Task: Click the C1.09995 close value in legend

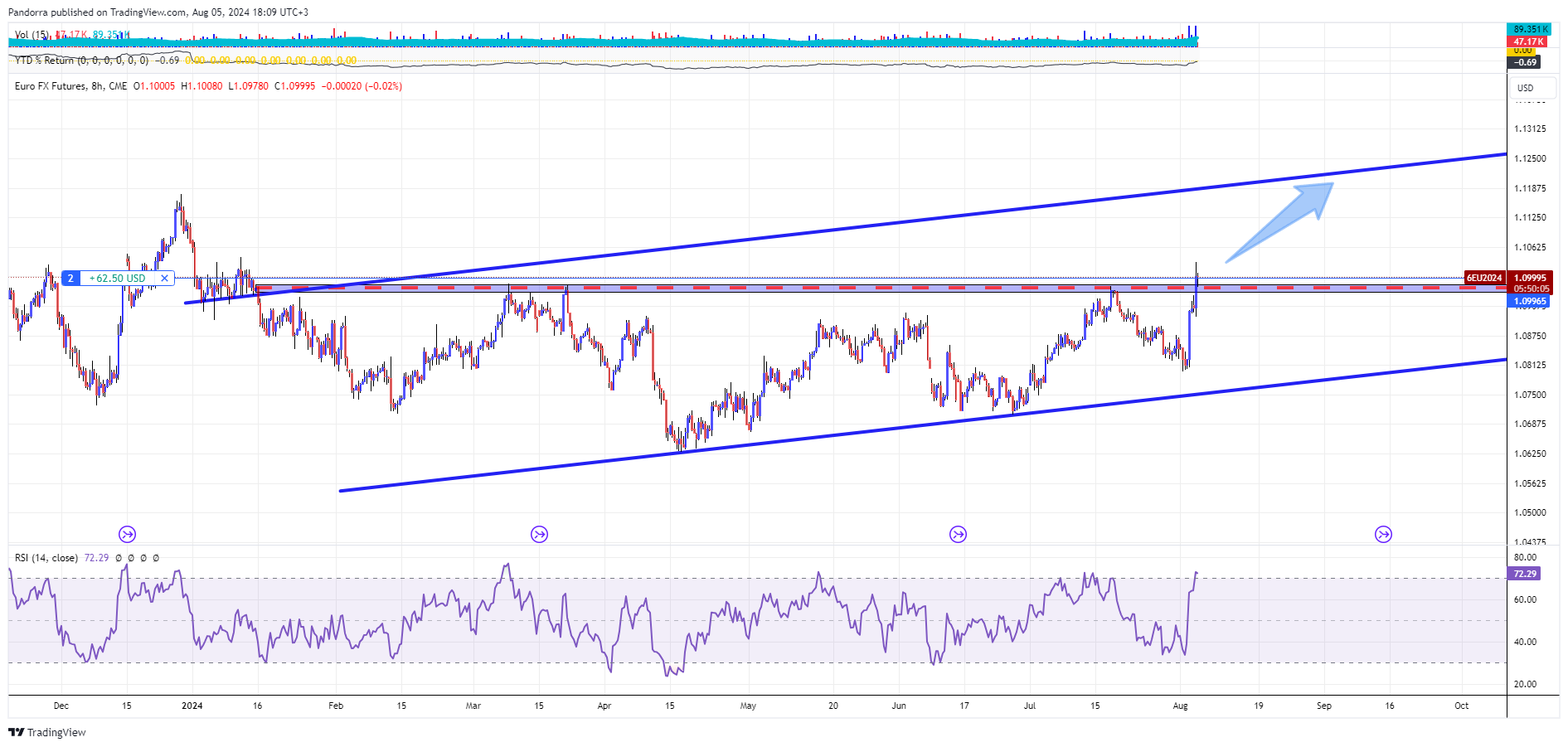Action: click(295, 86)
